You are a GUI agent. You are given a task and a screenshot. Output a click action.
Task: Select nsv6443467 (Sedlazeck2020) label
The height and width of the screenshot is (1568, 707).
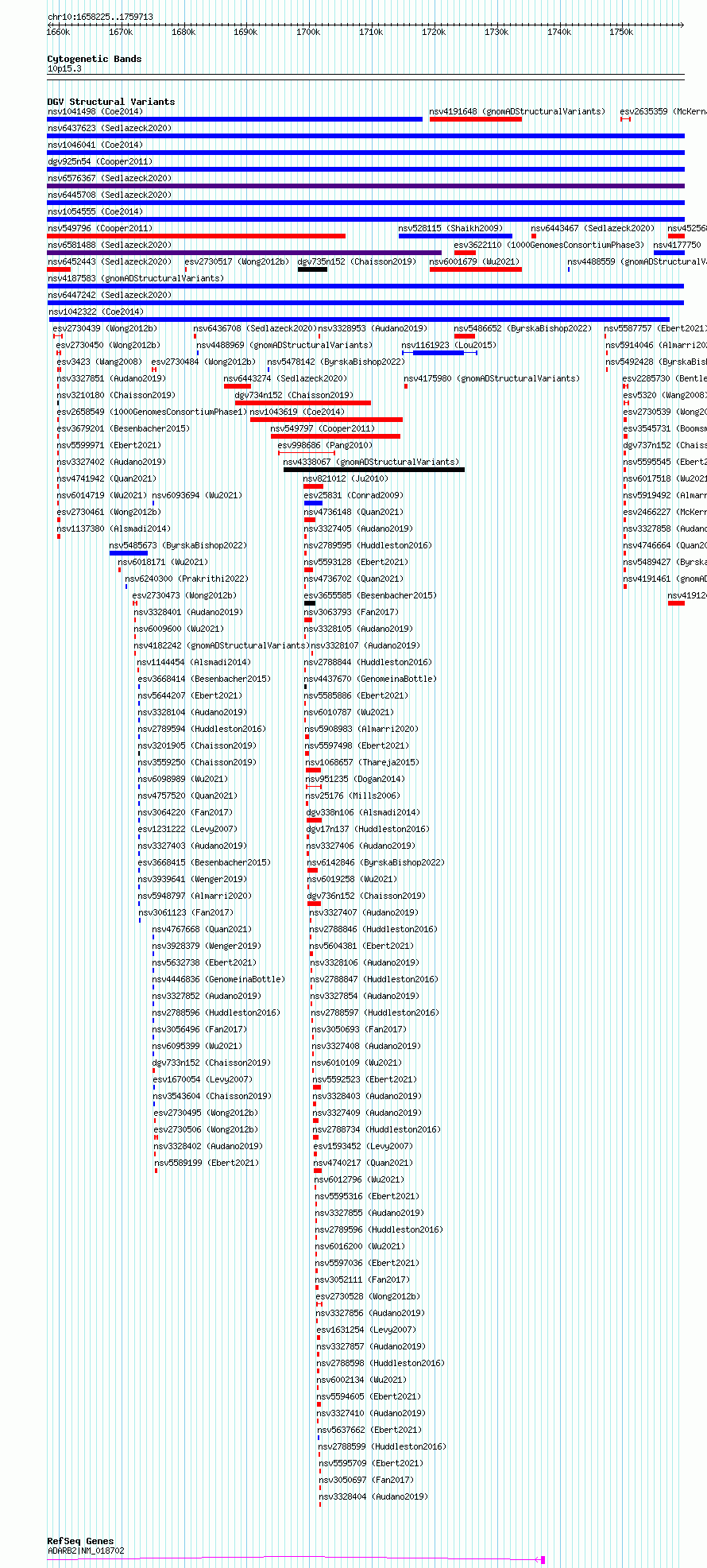coord(593,228)
